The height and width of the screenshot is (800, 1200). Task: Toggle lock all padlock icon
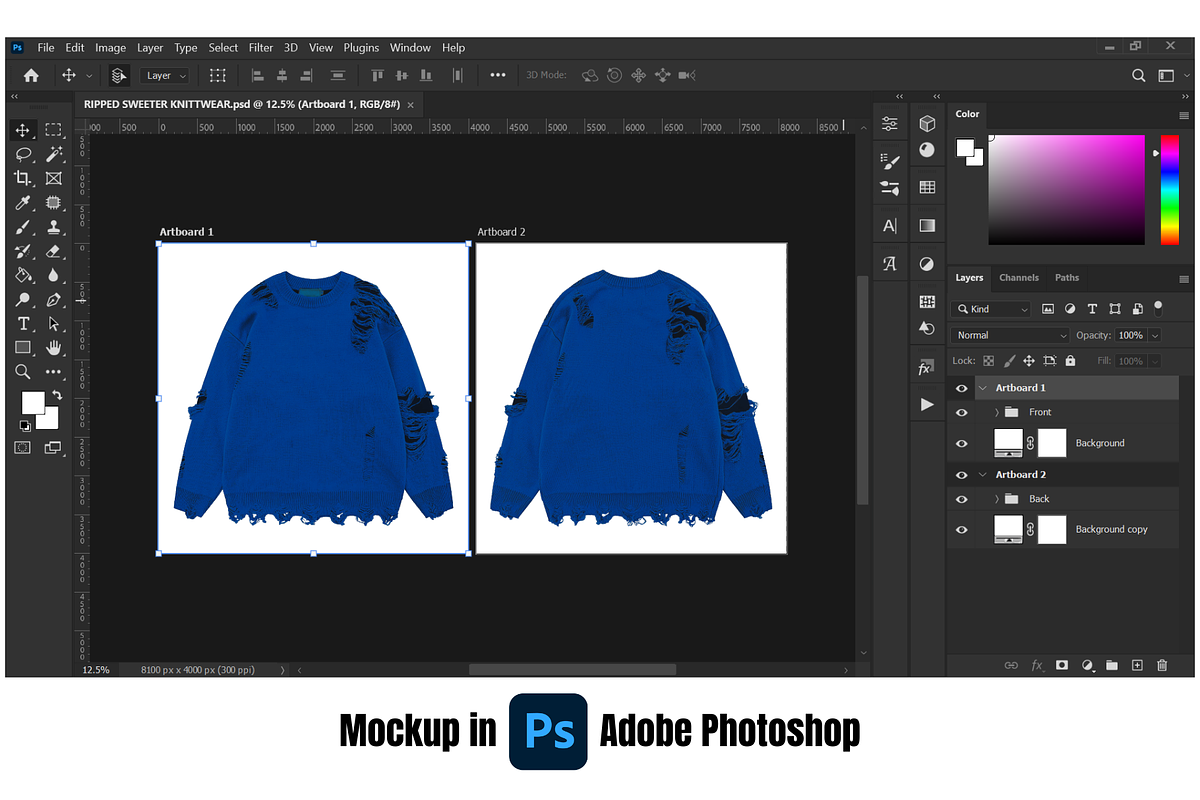[x=1071, y=361]
